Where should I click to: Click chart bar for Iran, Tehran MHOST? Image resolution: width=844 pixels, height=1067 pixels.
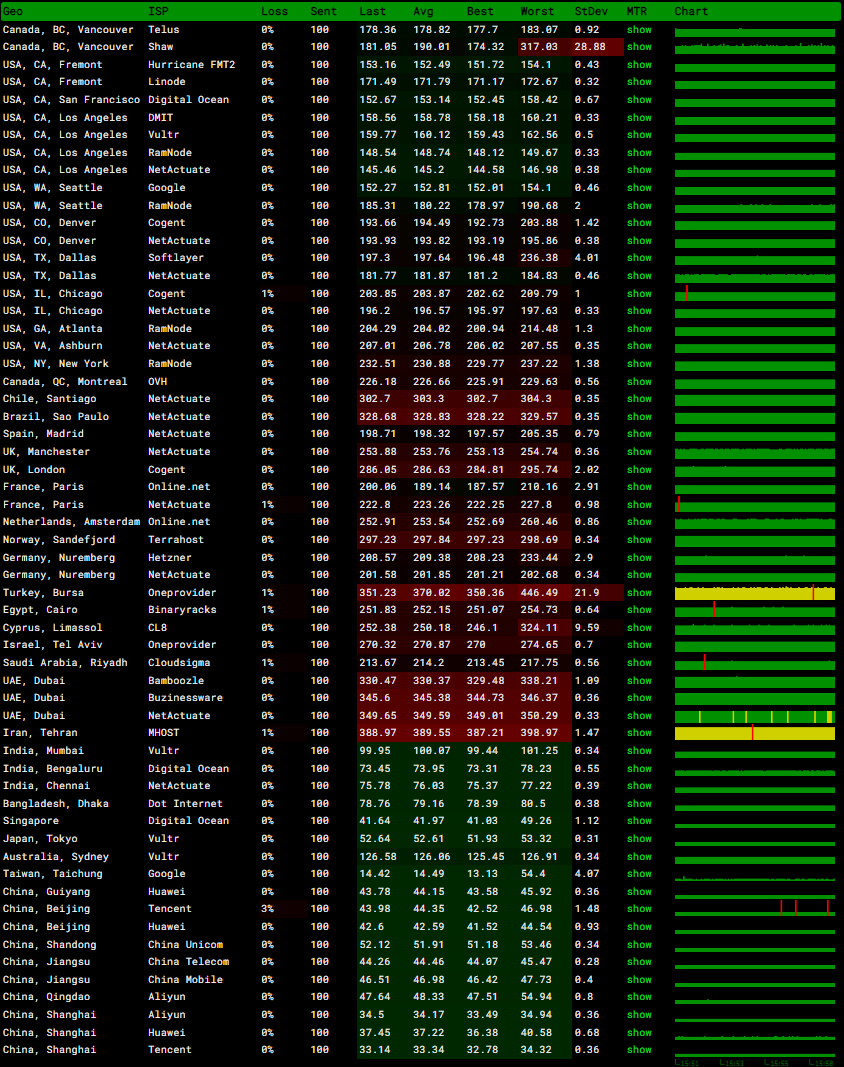(x=754, y=733)
